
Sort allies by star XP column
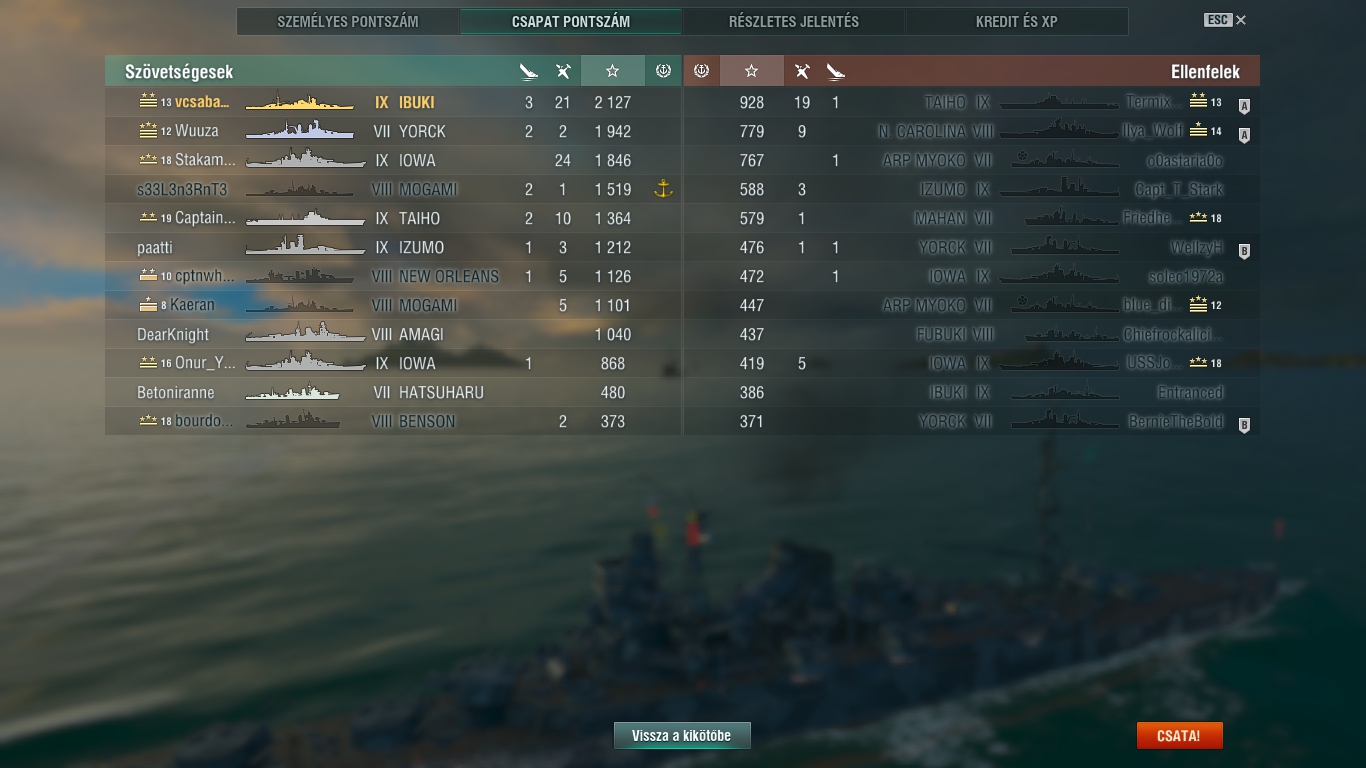click(612, 71)
